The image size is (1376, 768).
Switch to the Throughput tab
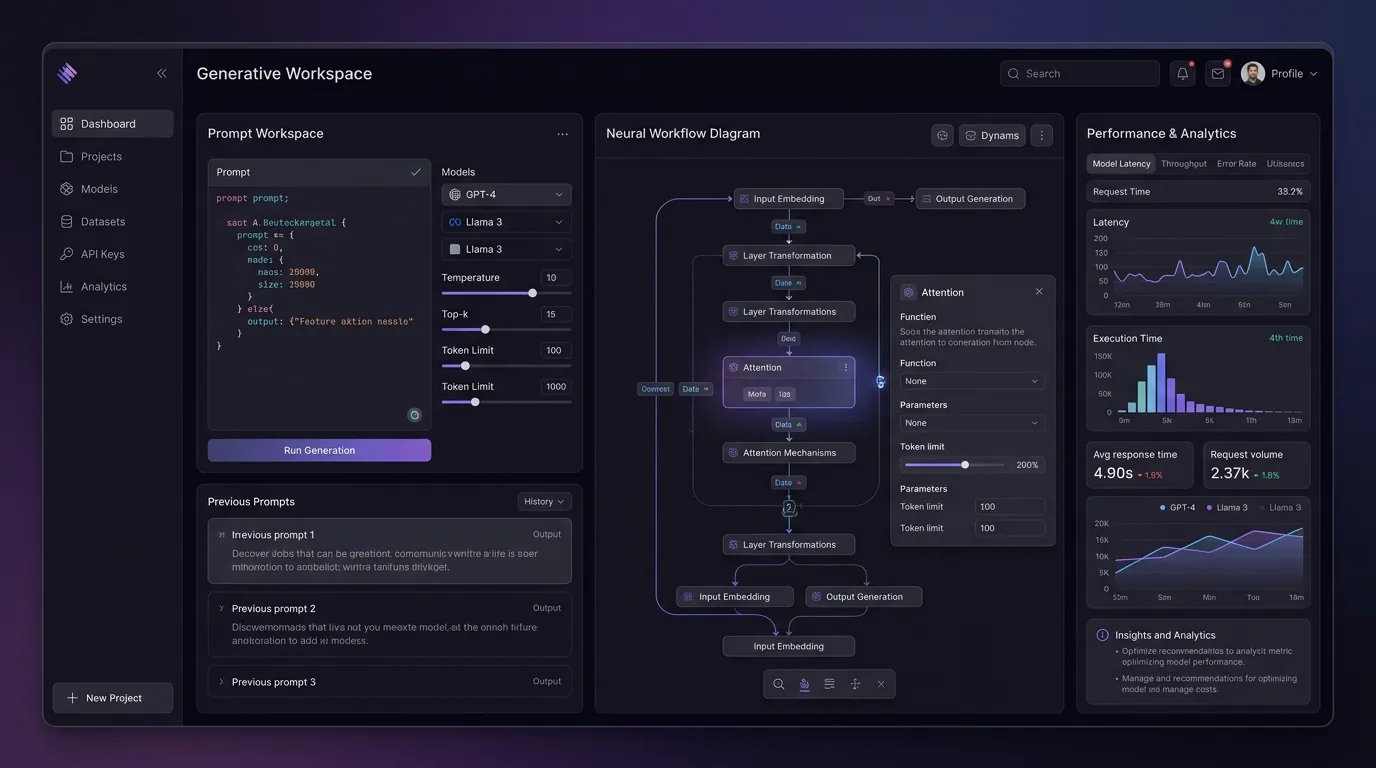pyautogui.click(x=1184, y=164)
